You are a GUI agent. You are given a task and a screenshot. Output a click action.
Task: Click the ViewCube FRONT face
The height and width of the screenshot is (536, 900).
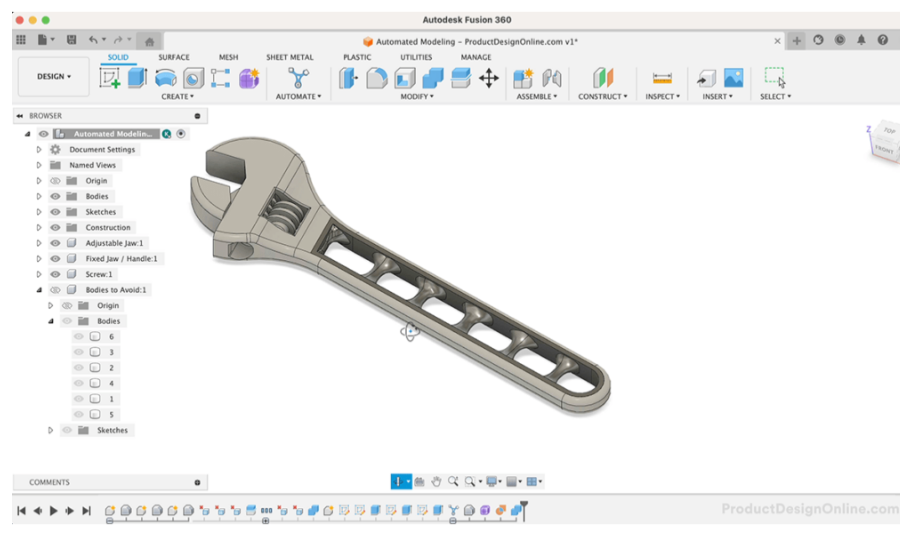click(x=885, y=150)
